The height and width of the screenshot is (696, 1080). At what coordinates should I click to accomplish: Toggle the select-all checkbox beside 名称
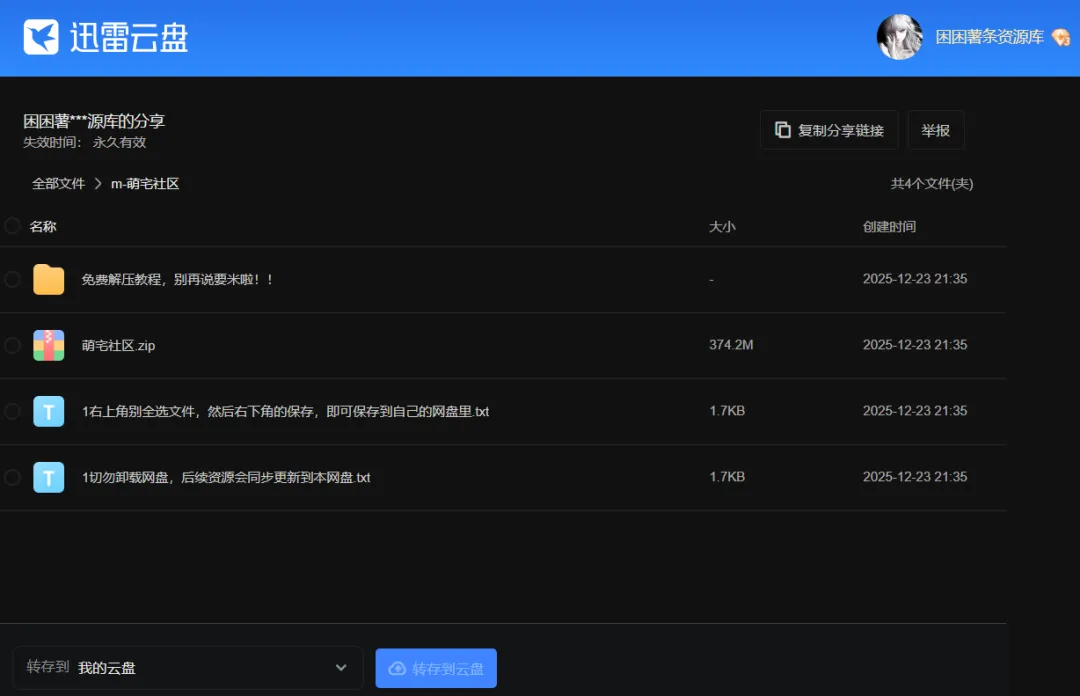12,226
